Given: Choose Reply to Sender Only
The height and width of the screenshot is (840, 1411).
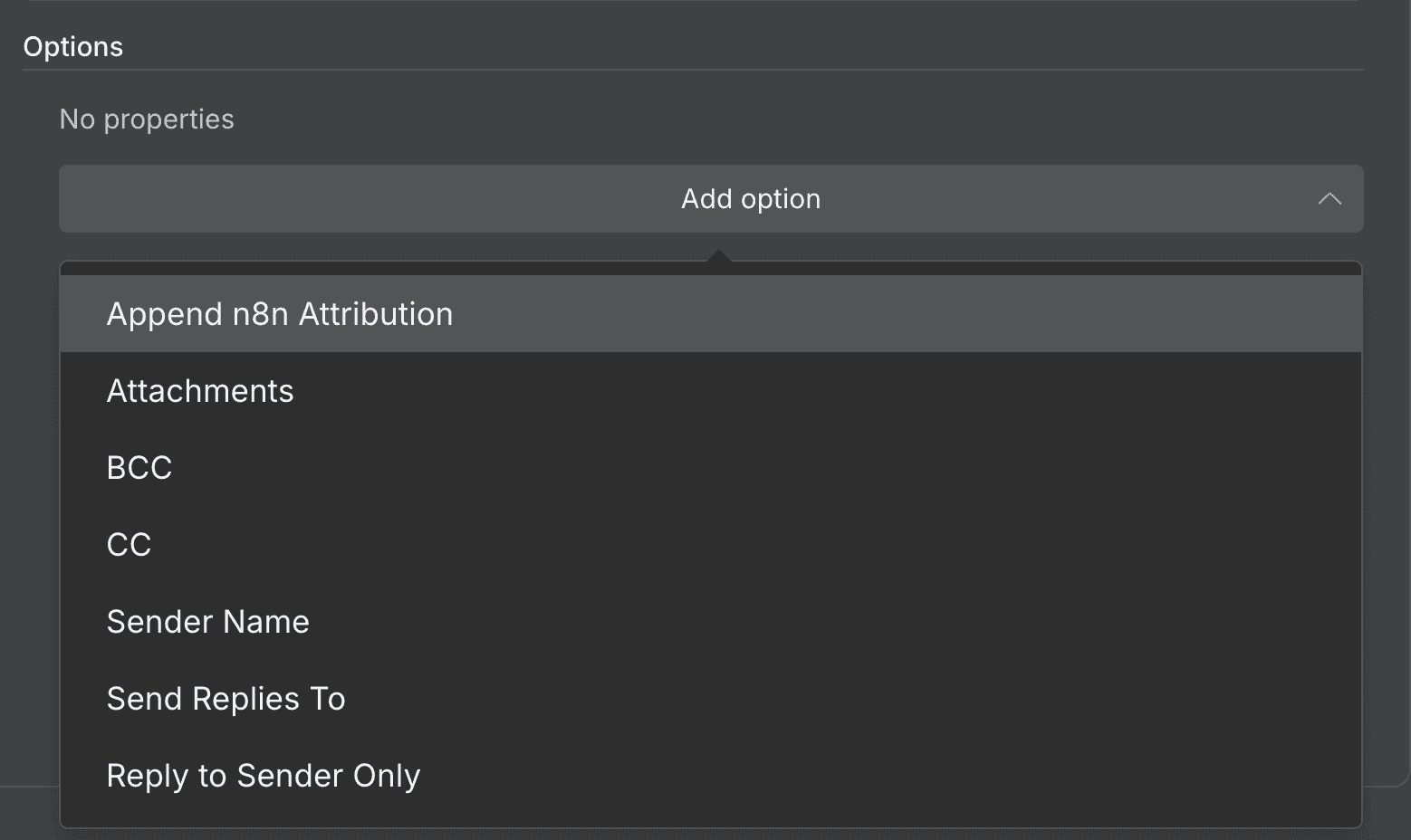Looking at the screenshot, I should pos(264,776).
